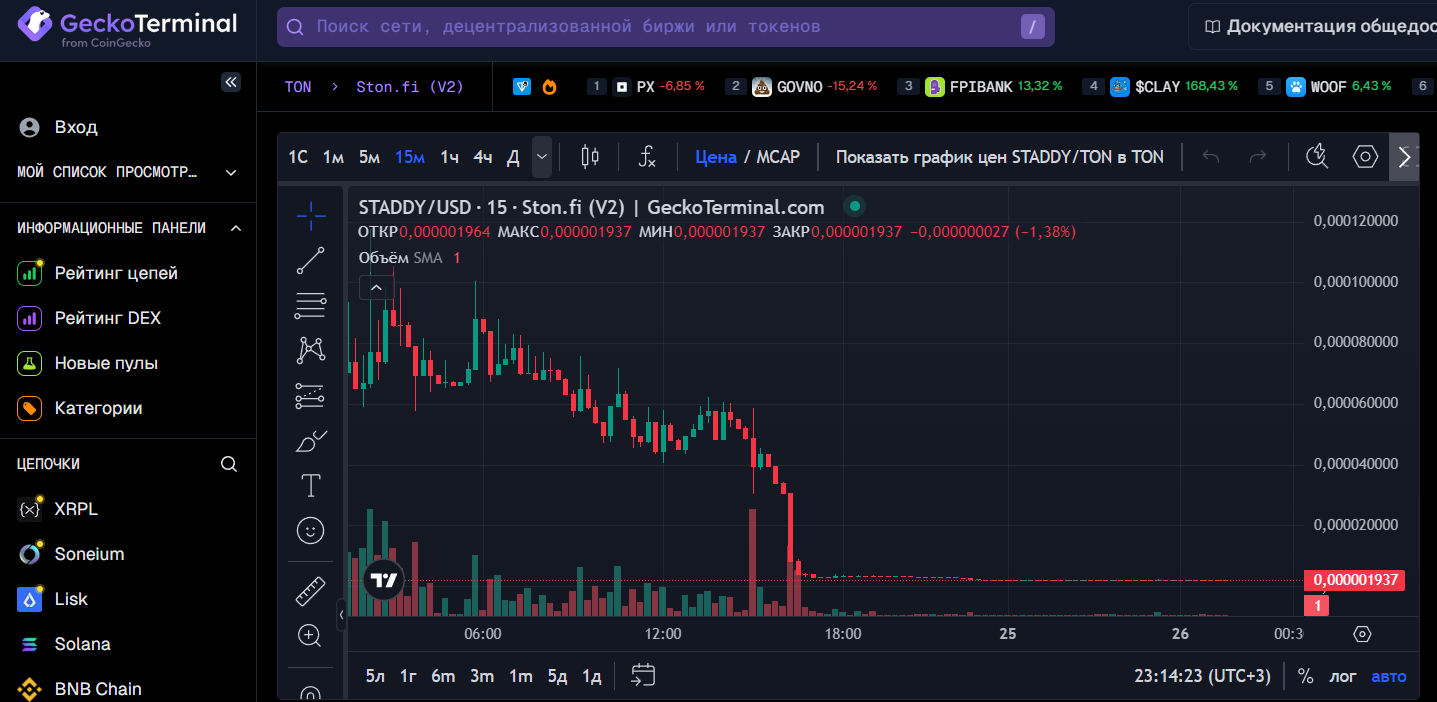Select the XRPL chain
Image resolution: width=1437 pixels, height=702 pixels.
tap(76, 509)
